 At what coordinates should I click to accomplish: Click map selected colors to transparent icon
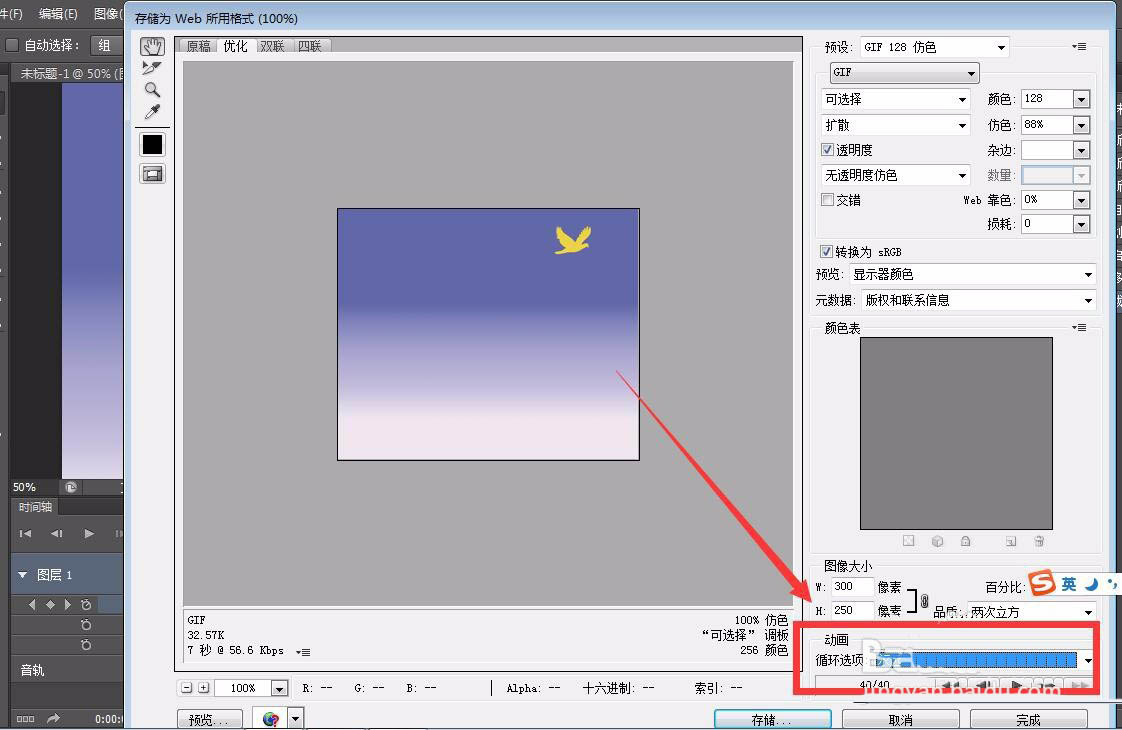point(909,541)
